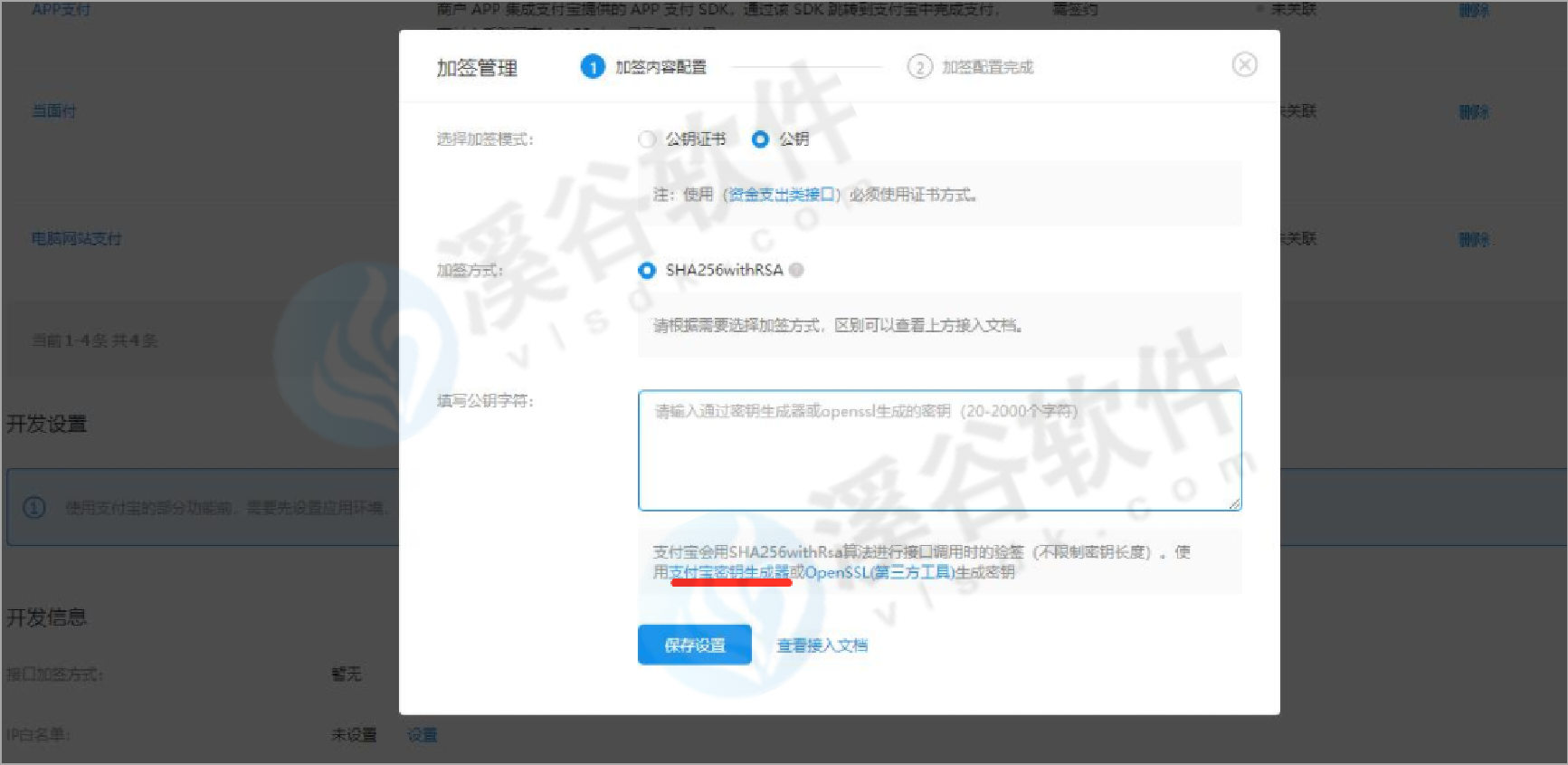Open the 资金支出类接口 link
The image size is (1568, 765).
pos(781,195)
